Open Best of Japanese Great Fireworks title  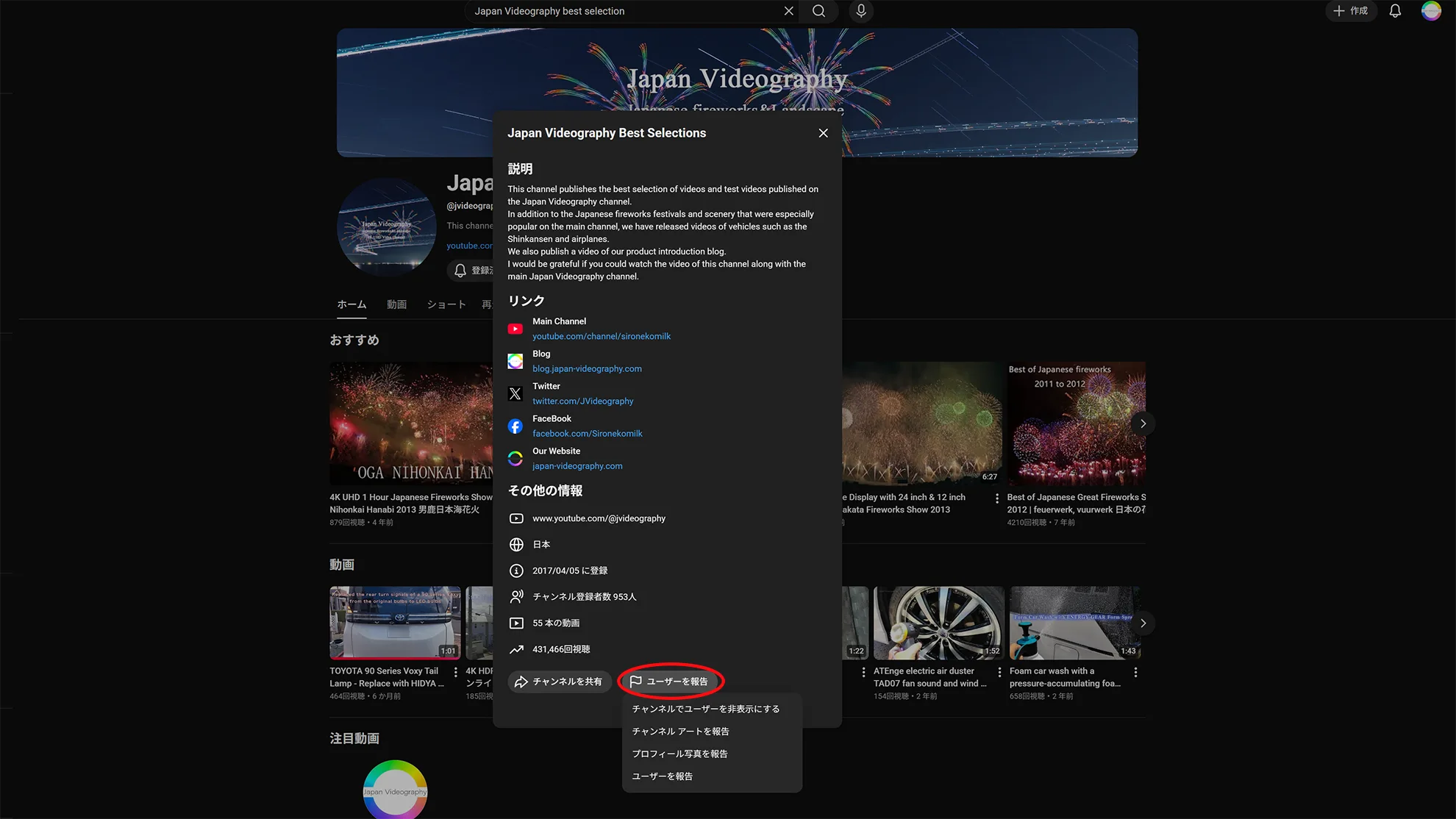pos(1077,503)
